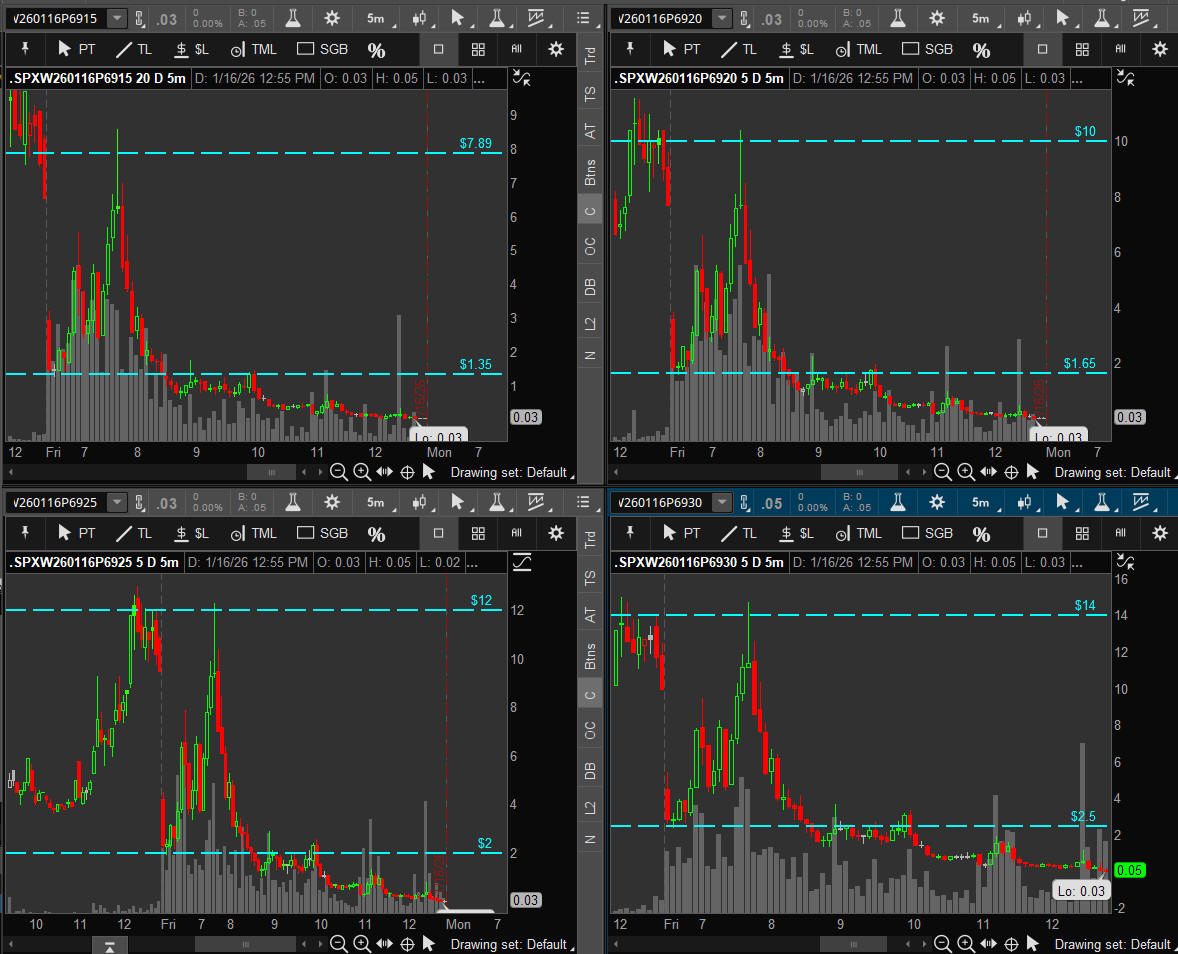
Task: Expand the symbol dropdown for 260116P6915
Action: coord(117,19)
